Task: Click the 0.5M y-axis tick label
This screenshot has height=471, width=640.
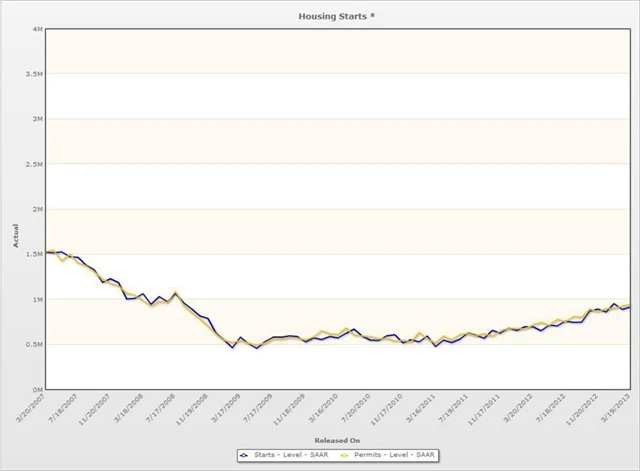Action: 34,345
